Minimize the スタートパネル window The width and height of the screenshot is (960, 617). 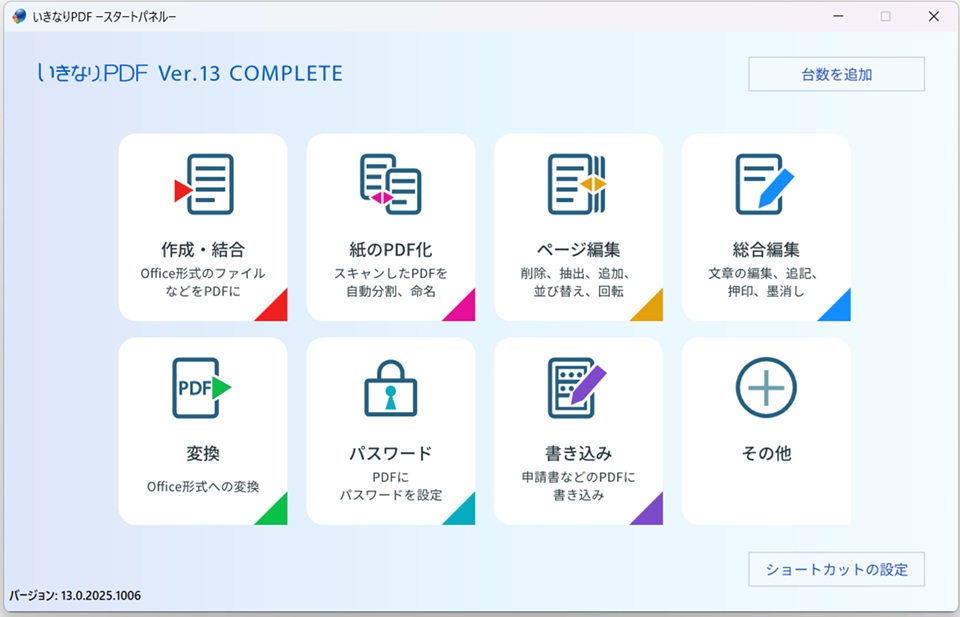838,16
